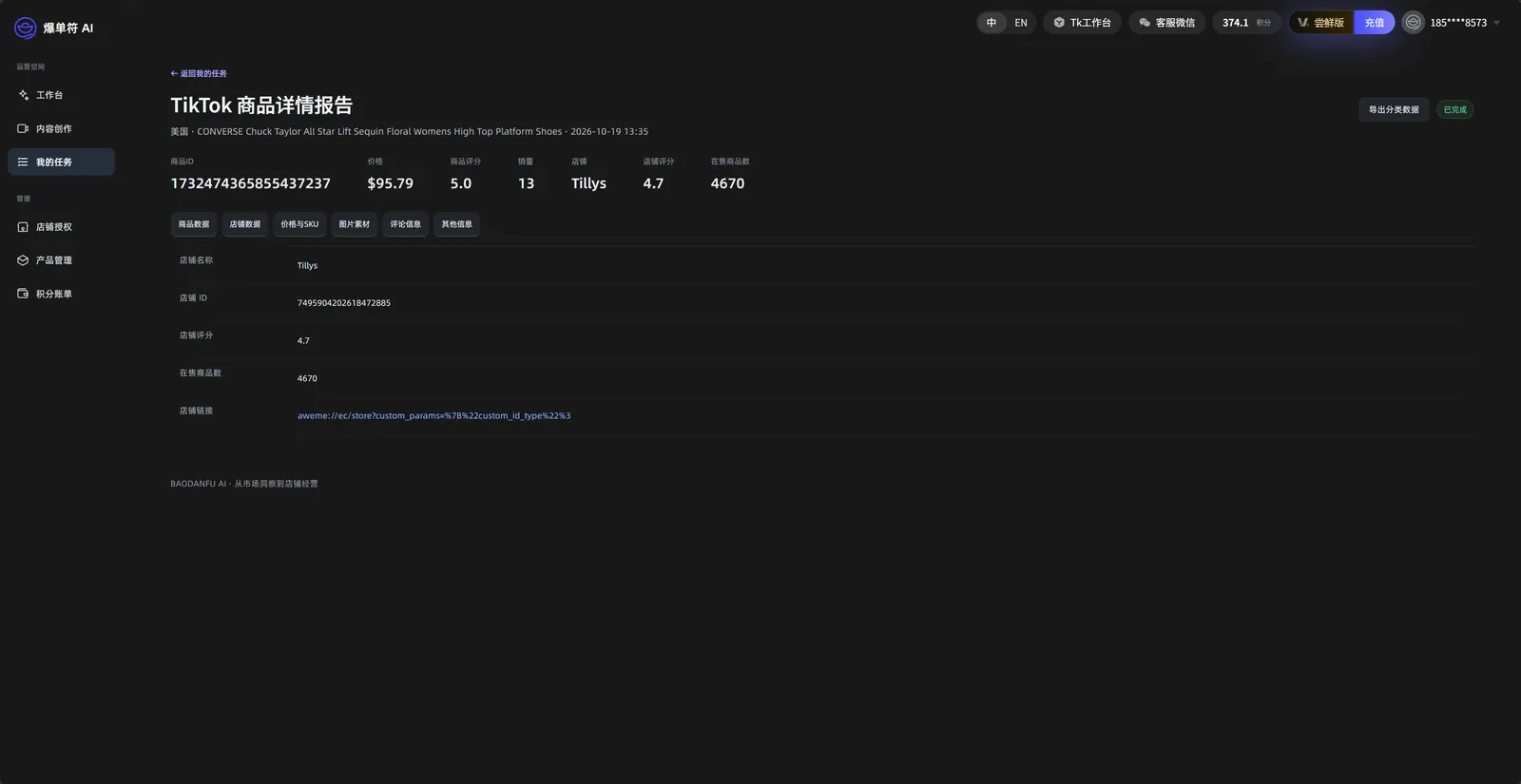Click the 尝鲜版 plan badge
Viewport: 1521px width, 784px height.
tap(1321, 23)
